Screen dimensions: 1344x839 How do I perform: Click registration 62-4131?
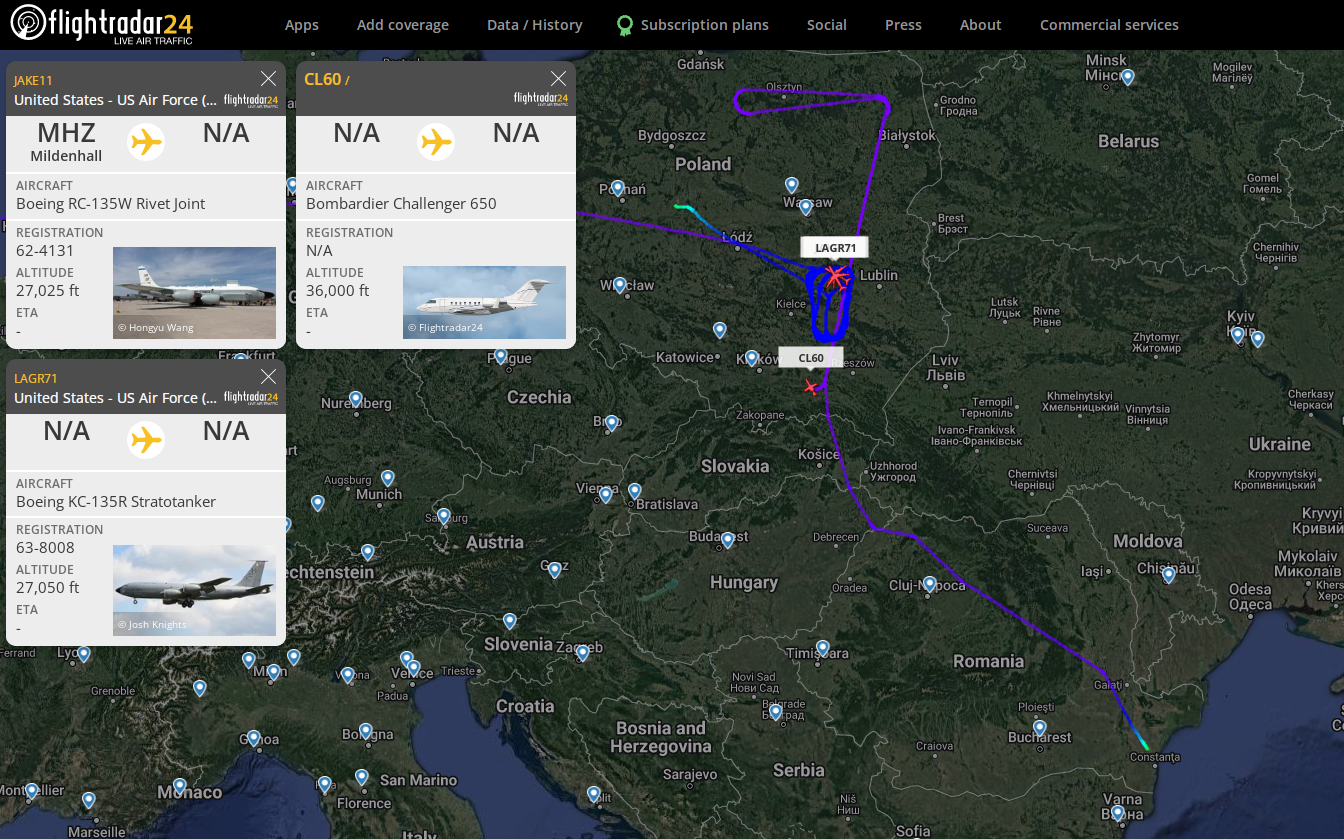click(x=45, y=251)
